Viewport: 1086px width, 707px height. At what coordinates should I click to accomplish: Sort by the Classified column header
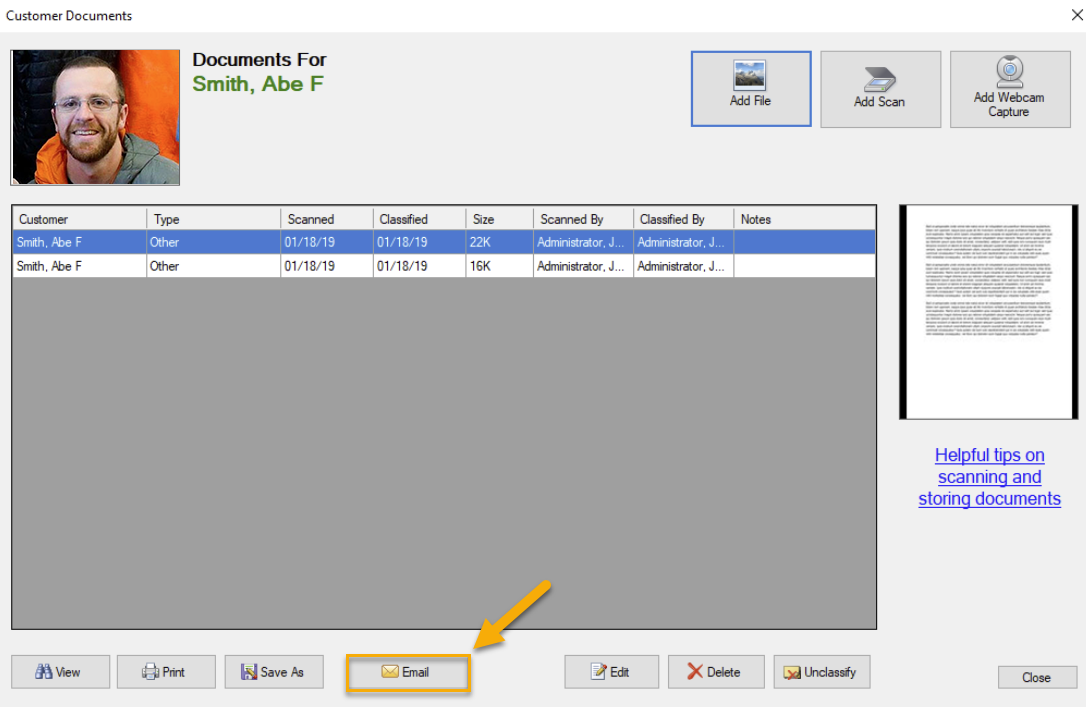tap(419, 219)
